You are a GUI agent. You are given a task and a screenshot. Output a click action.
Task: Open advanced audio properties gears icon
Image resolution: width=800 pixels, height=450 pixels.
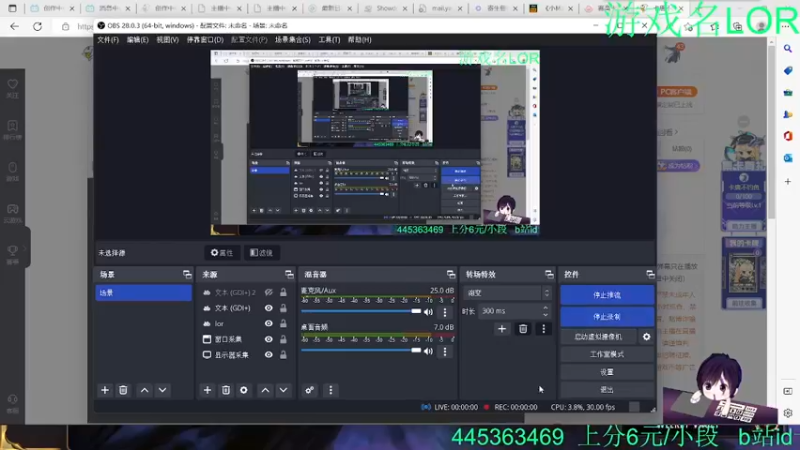point(309,390)
